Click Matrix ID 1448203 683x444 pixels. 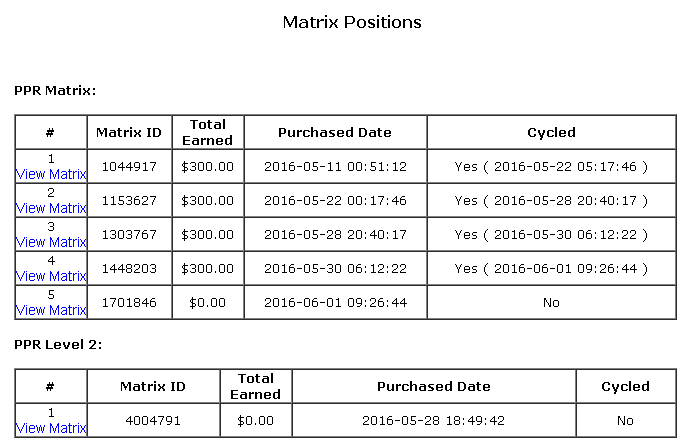(129, 269)
